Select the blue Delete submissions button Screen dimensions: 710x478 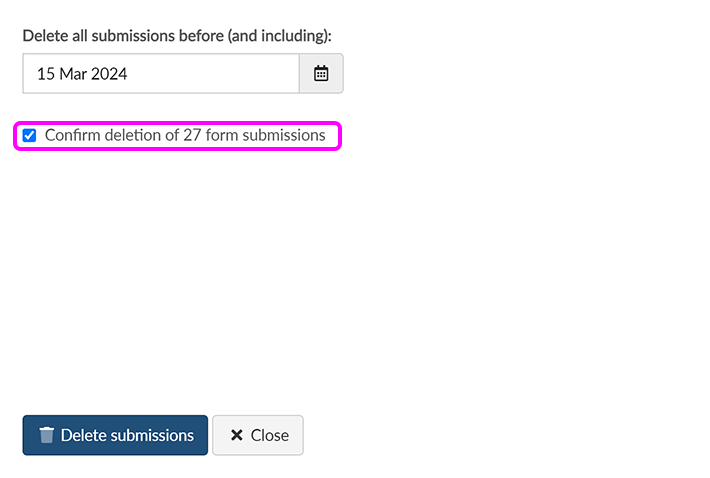(x=115, y=435)
